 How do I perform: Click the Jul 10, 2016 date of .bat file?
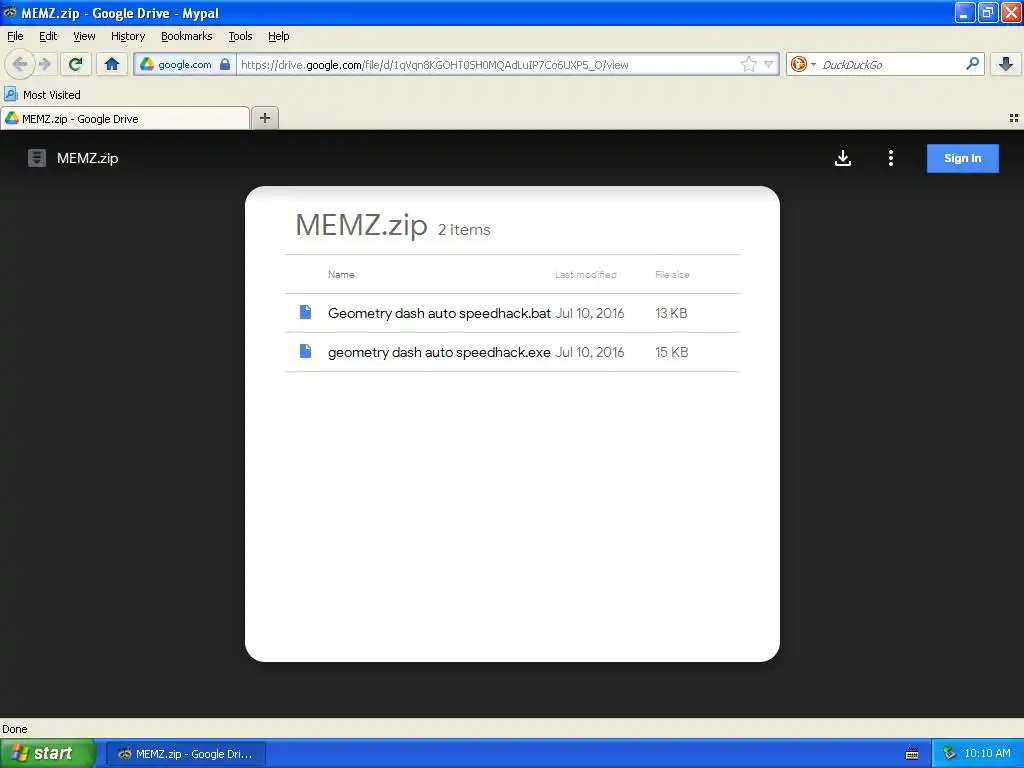(x=590, y=313)
